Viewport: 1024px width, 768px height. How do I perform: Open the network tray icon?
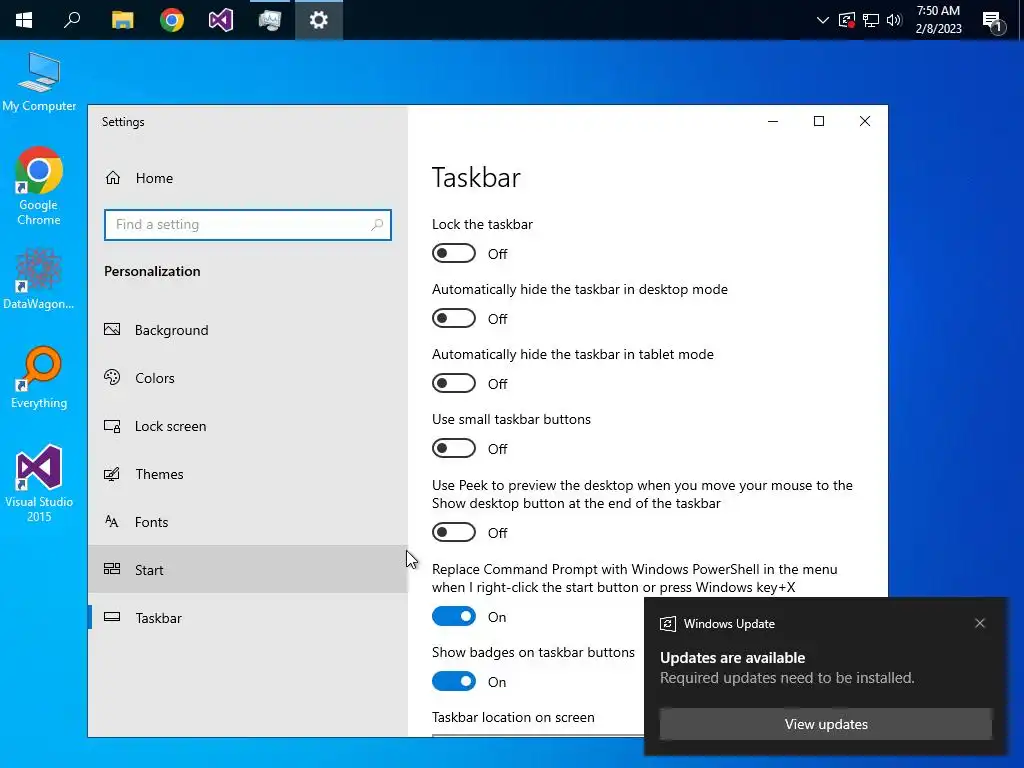pos(871,20)
